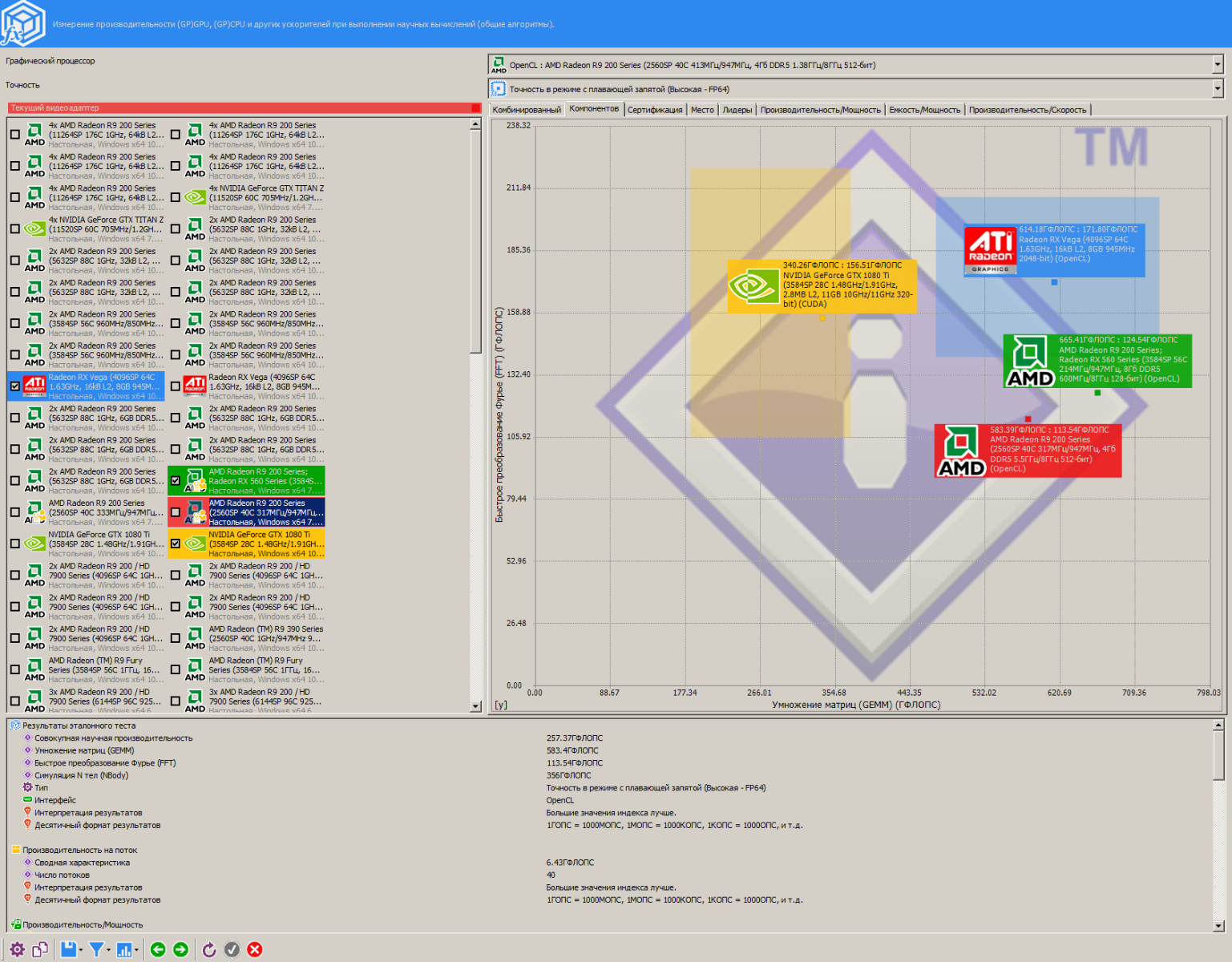Click the purple refresh arrow icon
This screenshot has width=1232, height=962.
(x=209, y=950)
